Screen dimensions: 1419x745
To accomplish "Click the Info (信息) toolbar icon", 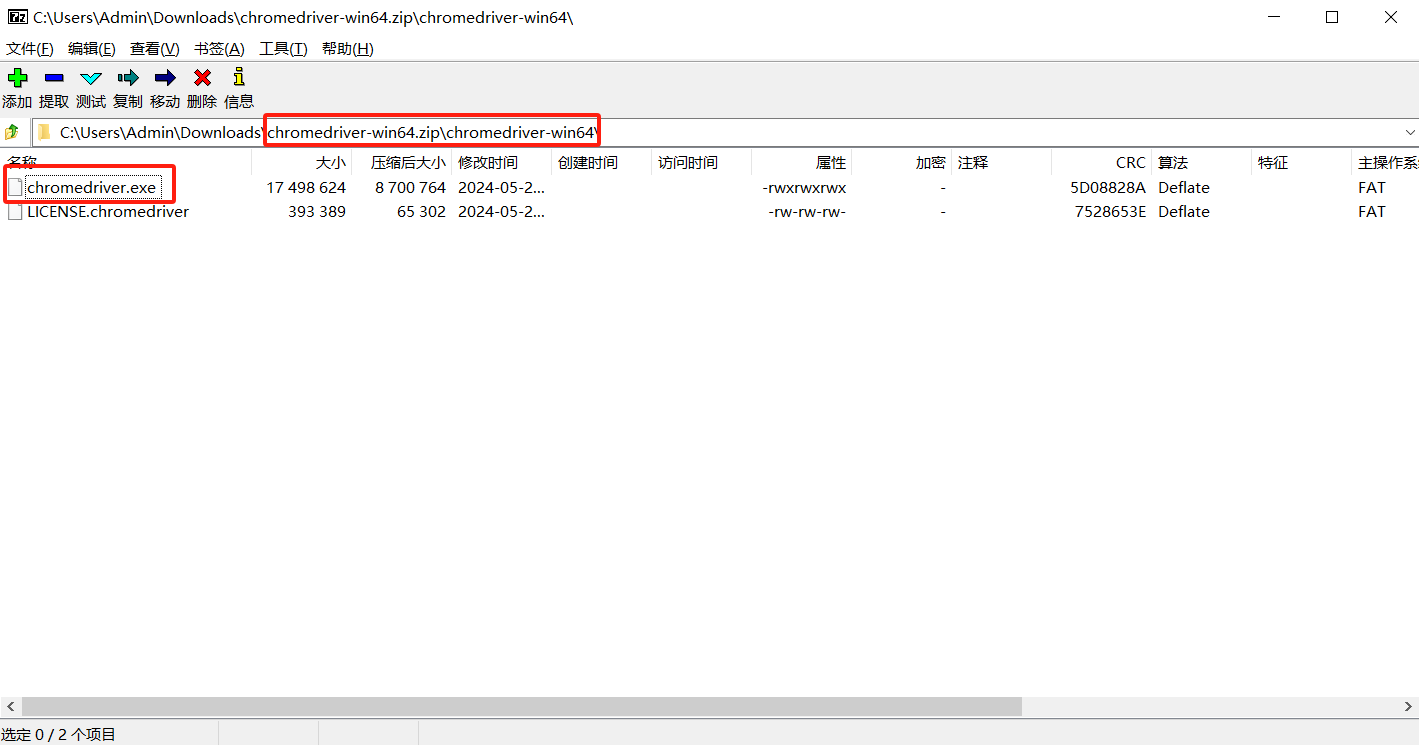I will 238,77.
